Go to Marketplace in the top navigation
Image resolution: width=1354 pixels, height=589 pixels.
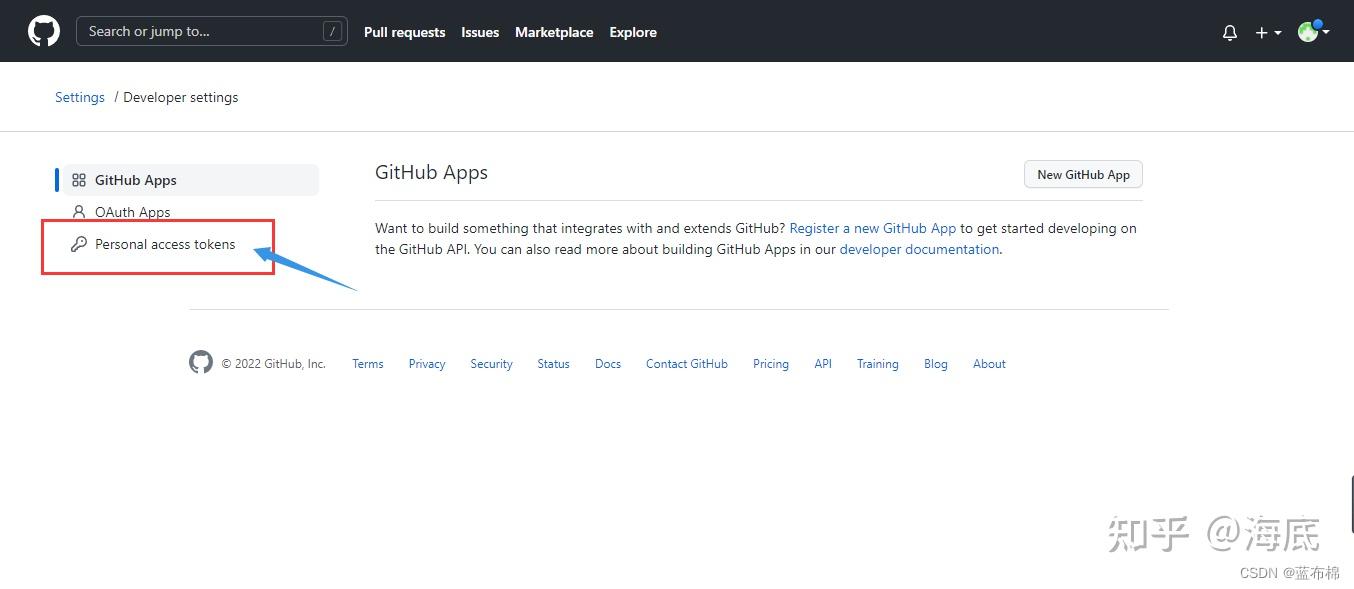click(x=554, y=32)
